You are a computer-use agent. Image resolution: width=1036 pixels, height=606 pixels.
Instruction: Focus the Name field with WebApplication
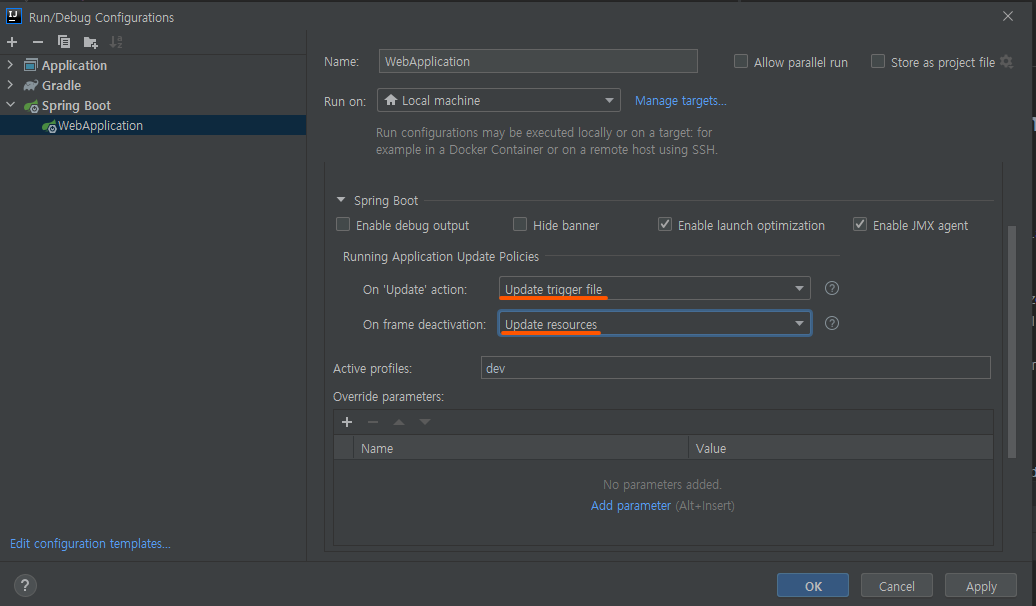(538, 61)
